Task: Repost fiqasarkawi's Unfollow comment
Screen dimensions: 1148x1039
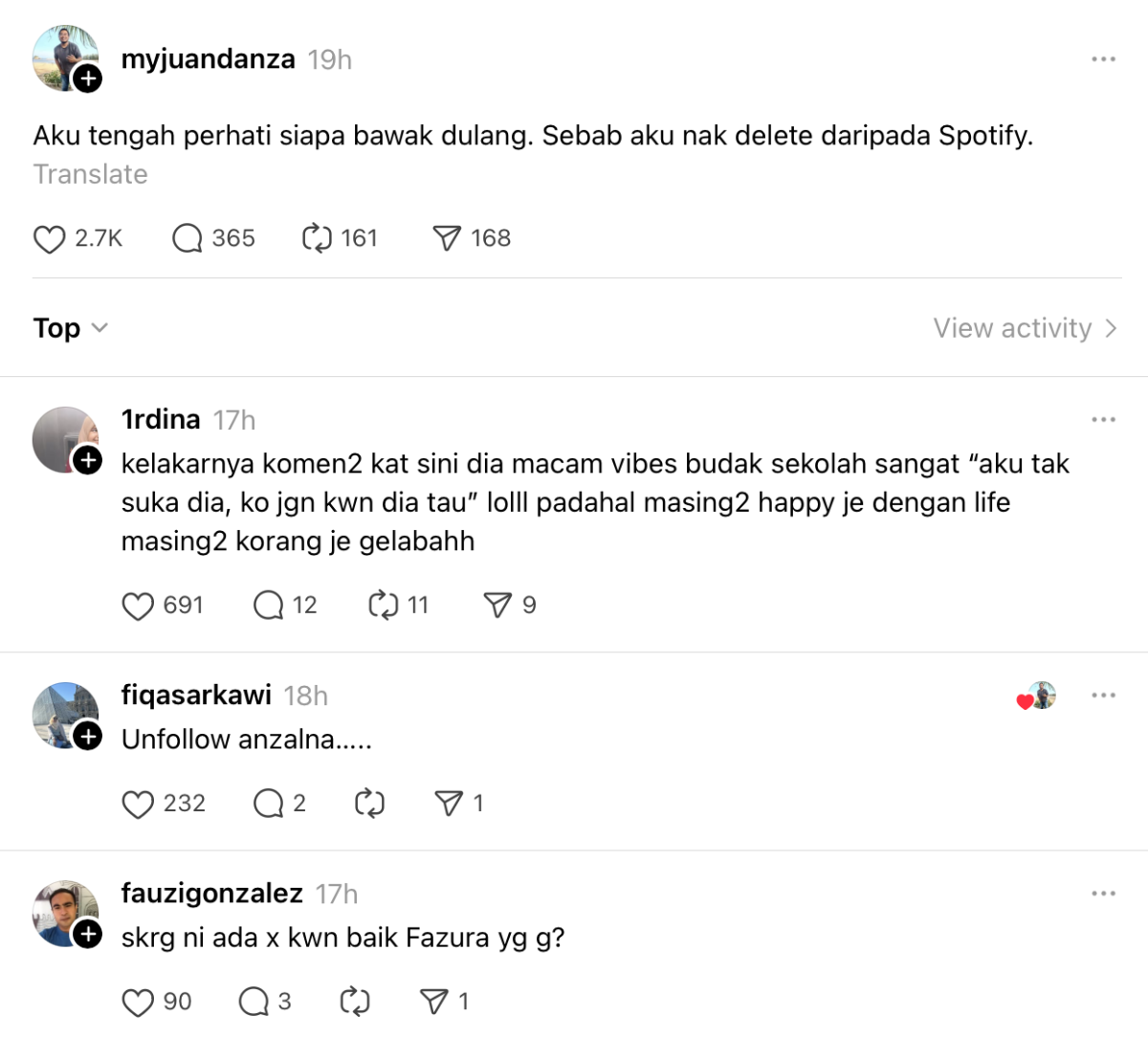Action: point(369,804)
